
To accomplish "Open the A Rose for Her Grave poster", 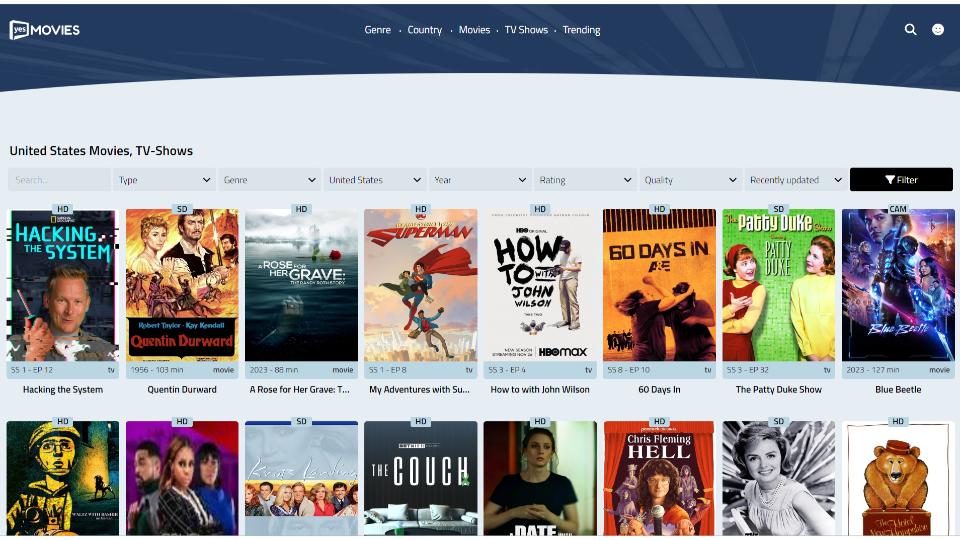I will point(301,285).
